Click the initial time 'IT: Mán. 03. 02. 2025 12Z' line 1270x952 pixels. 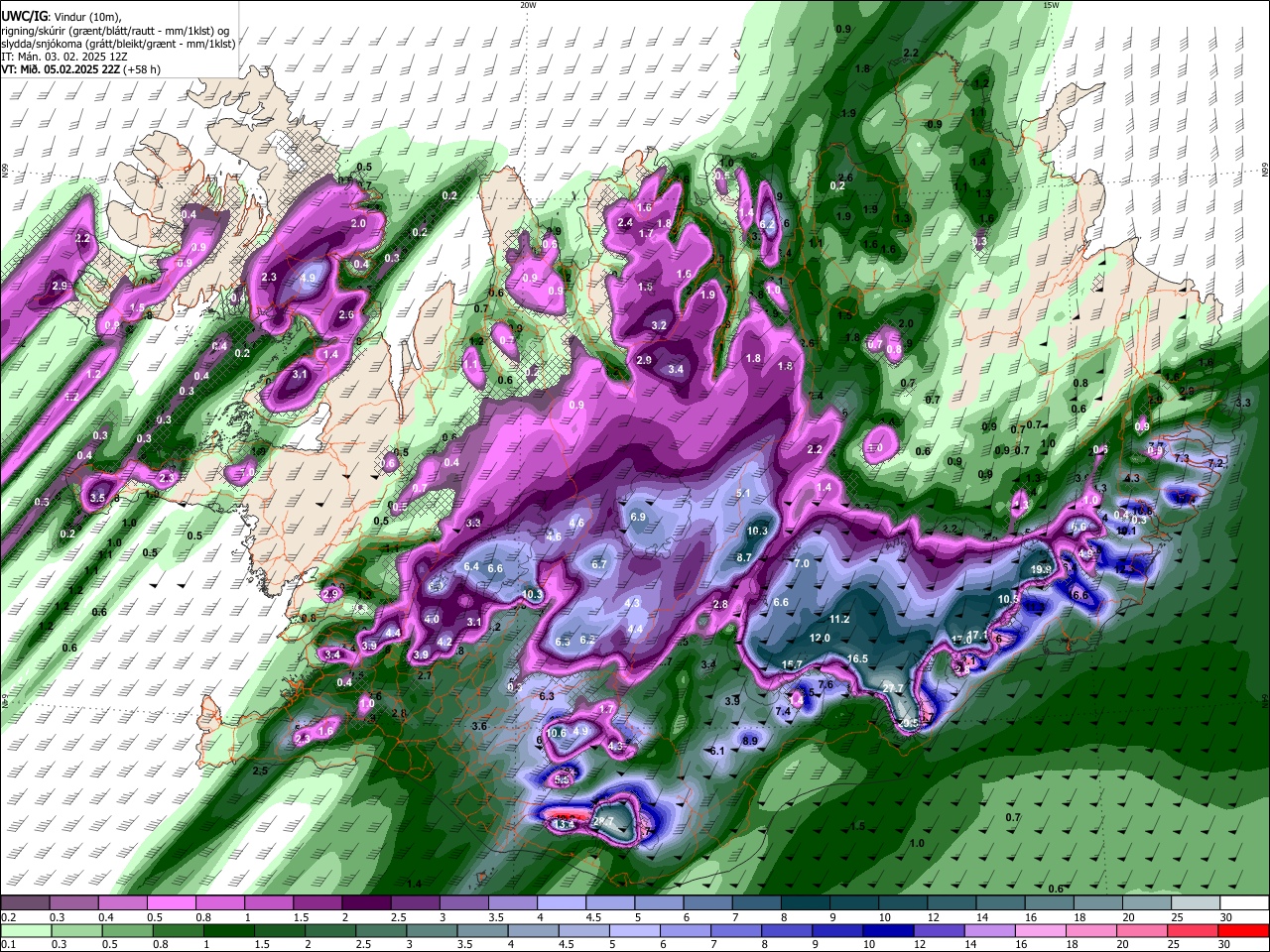[64, 57]
